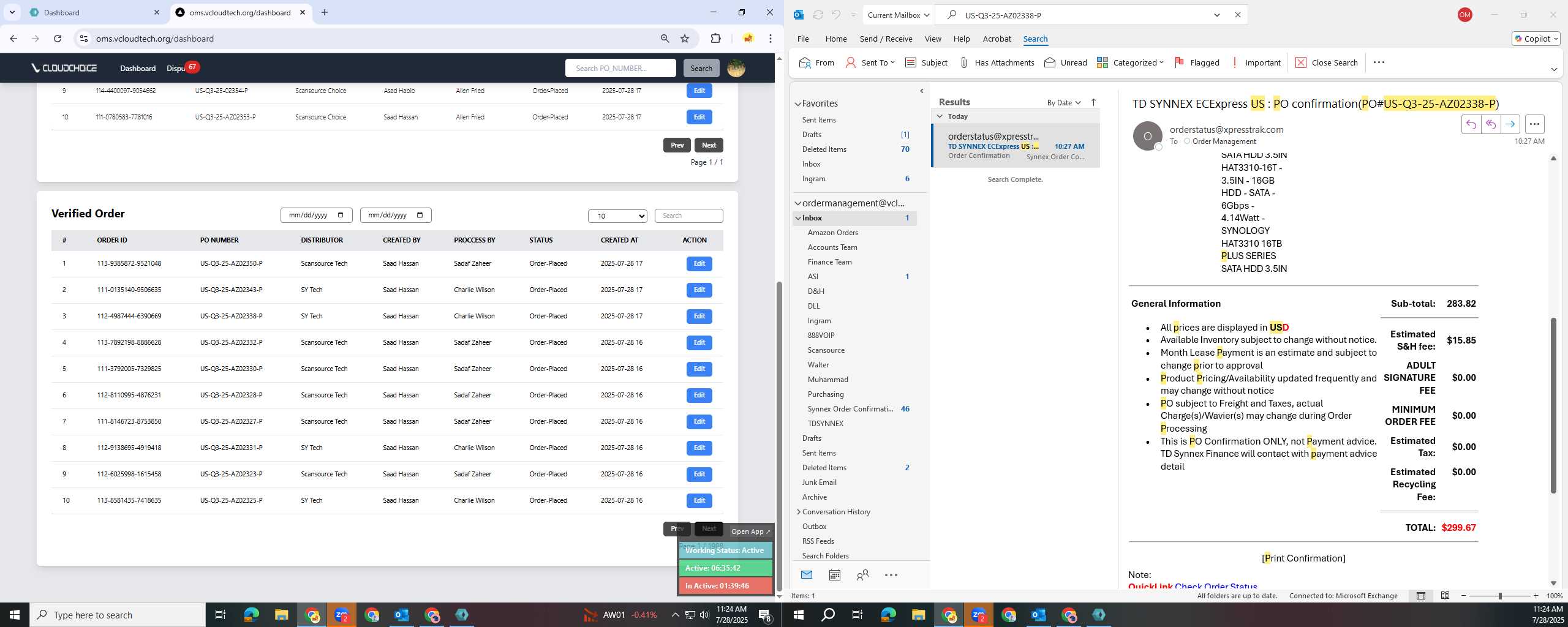Bookmark this page with the star icon
The height and width of the screenshot is (627, 1568).
point(685,39)
